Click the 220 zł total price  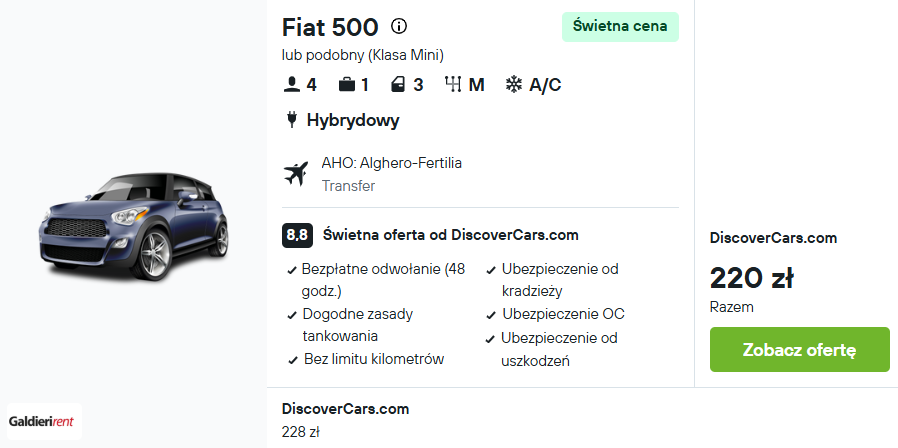click(x=751, y=278)
